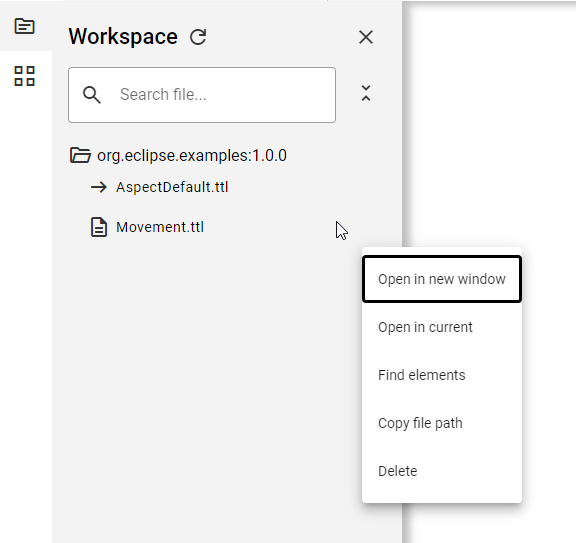This screenshot has height=543, width=576.
Task: Focus the Search file input field
Action: 202,95
